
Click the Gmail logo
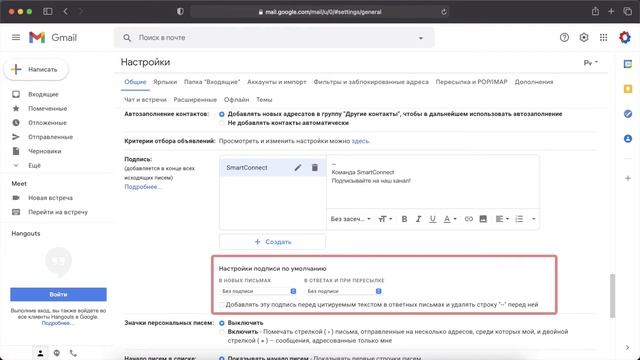(x=53, y=38)
